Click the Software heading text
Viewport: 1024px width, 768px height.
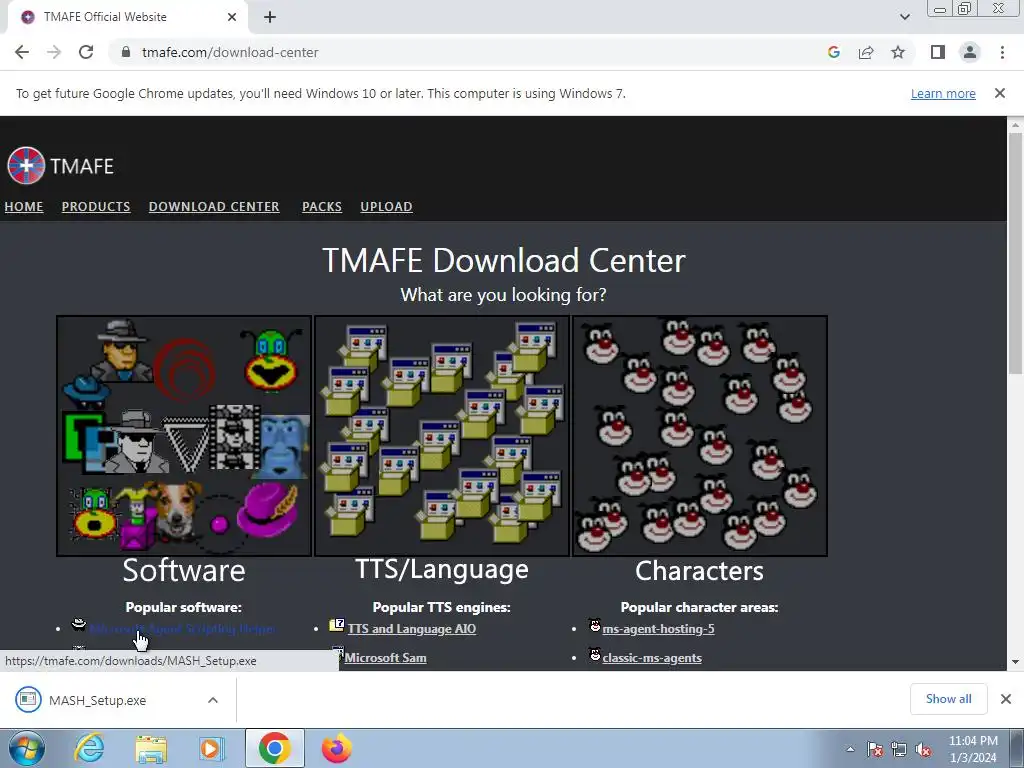point(184,570)
